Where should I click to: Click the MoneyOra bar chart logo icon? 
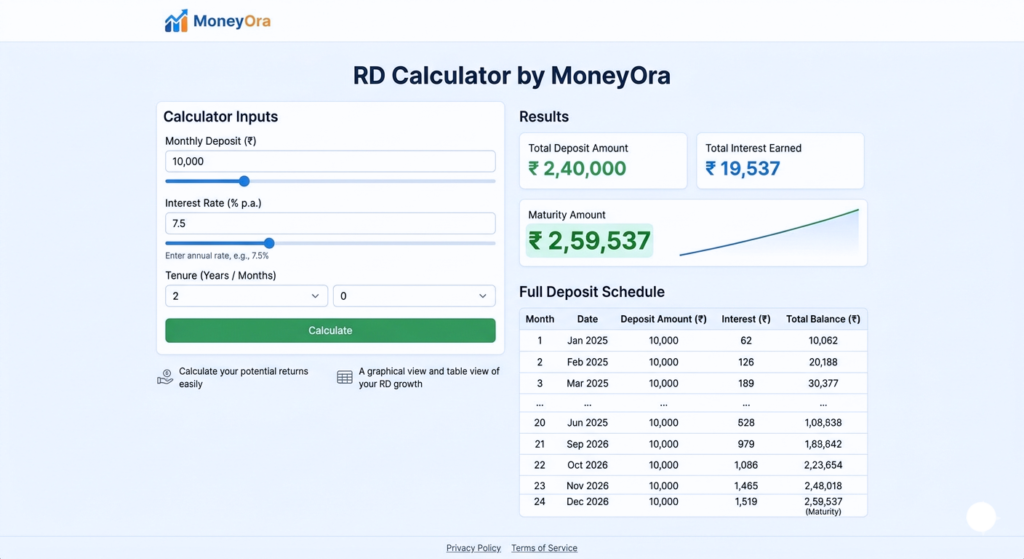coord(176,21)
